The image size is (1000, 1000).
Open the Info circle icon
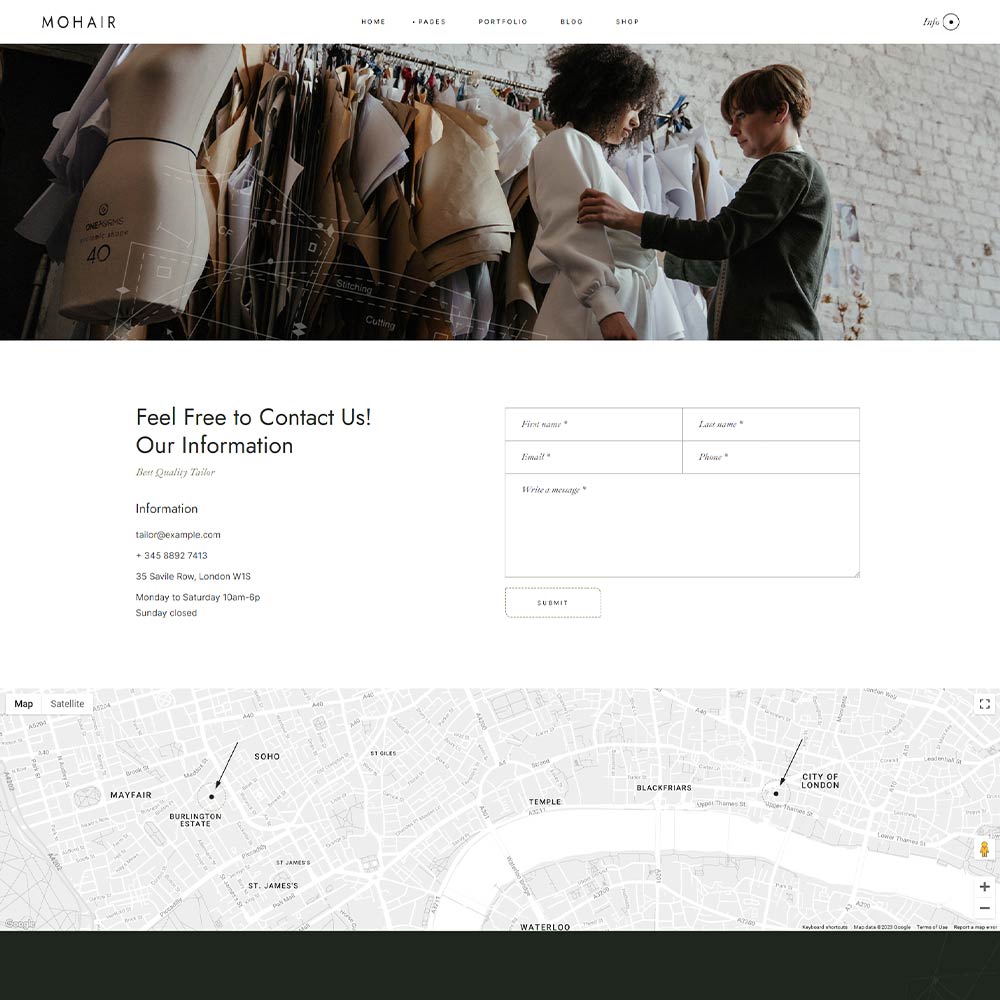950,22
